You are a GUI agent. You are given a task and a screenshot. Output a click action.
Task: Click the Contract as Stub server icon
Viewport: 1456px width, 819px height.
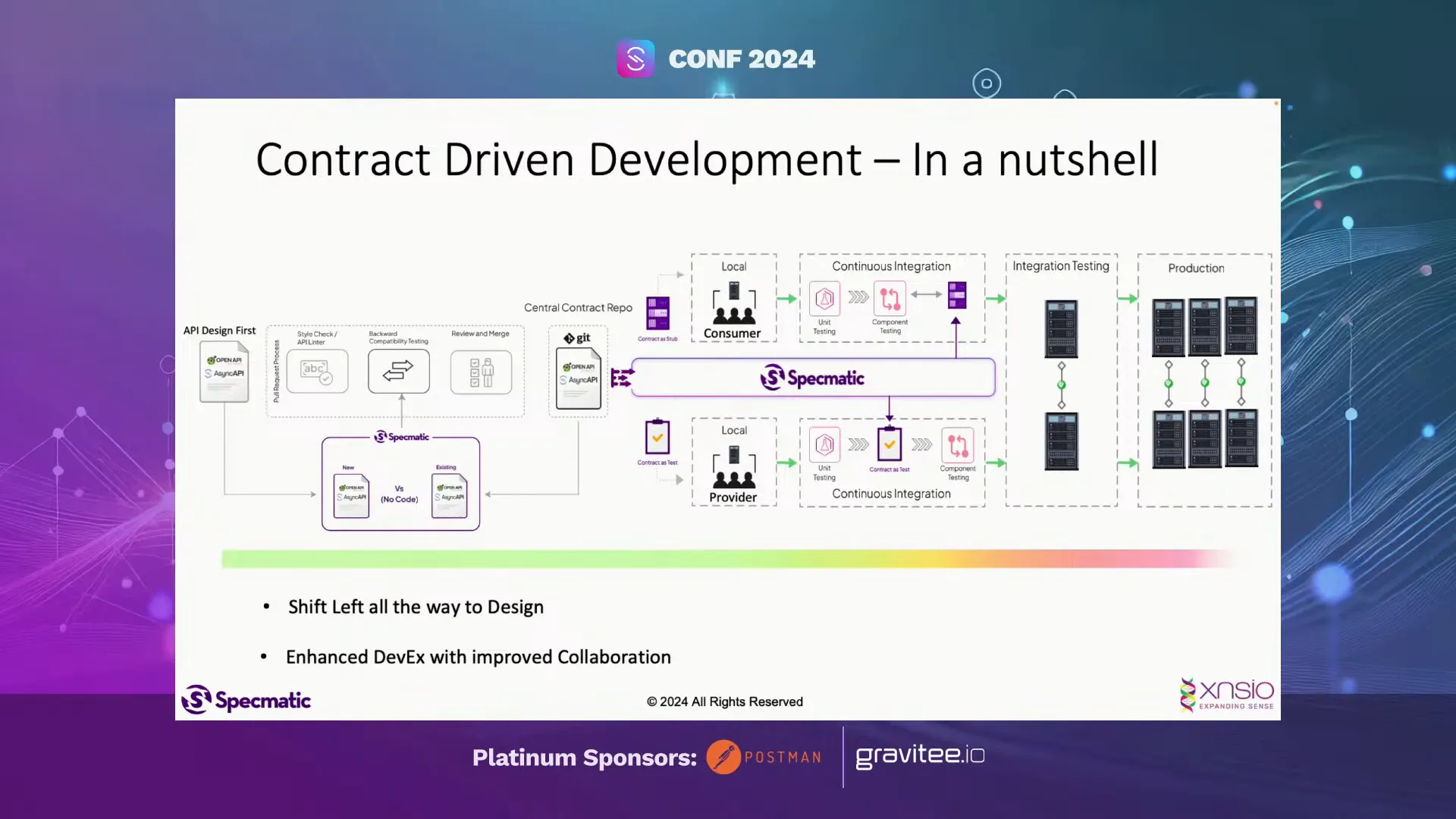point(657,313)
